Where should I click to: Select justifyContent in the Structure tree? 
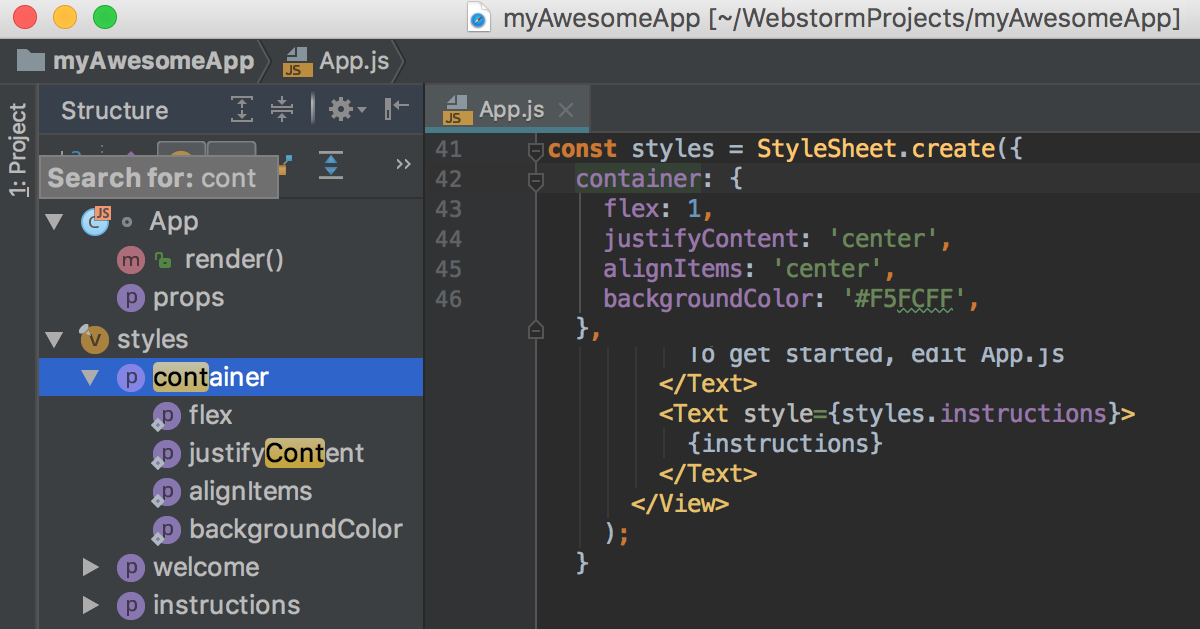(x=276, y=454)
